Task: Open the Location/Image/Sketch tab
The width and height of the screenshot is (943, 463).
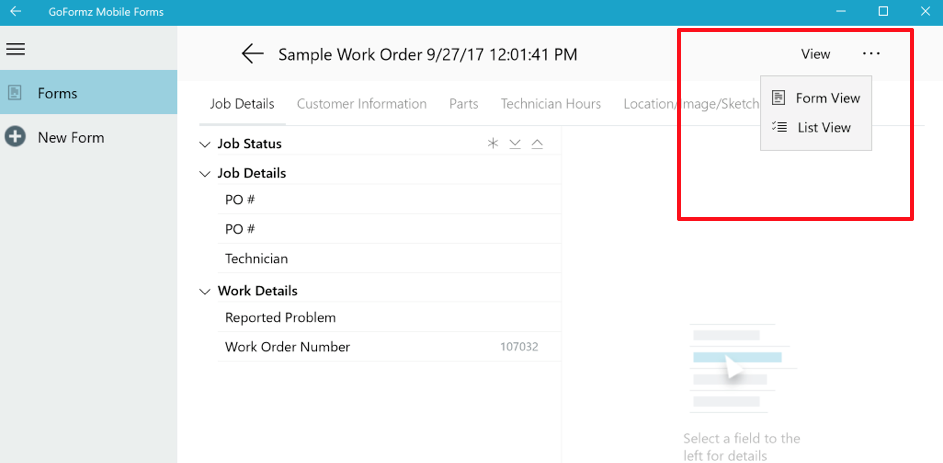Action: tap(692, 104)
